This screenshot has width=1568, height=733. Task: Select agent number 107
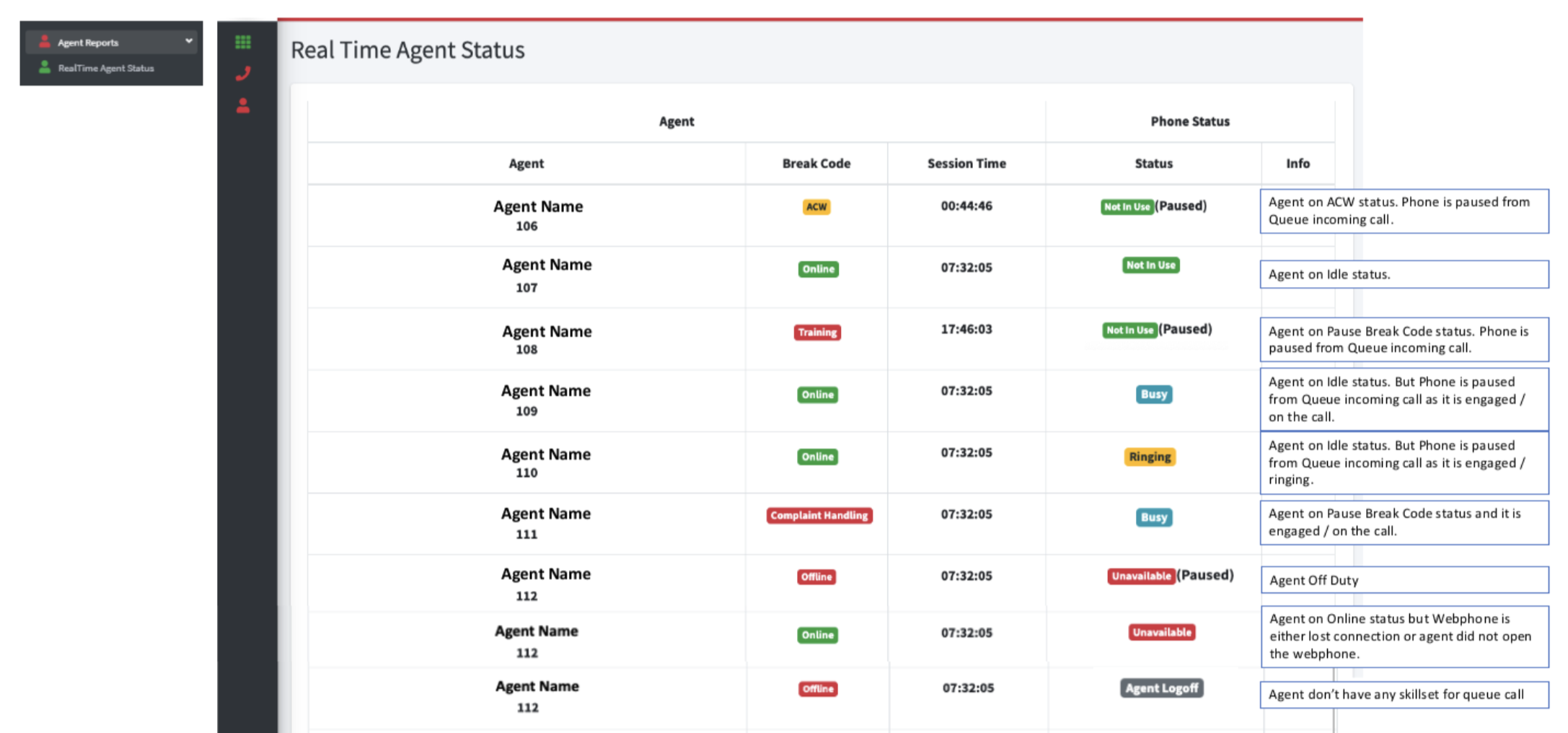tap(527, 288)
